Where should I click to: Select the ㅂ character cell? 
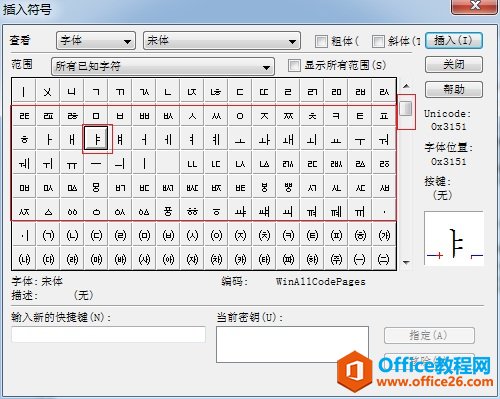tap(120, 116)
